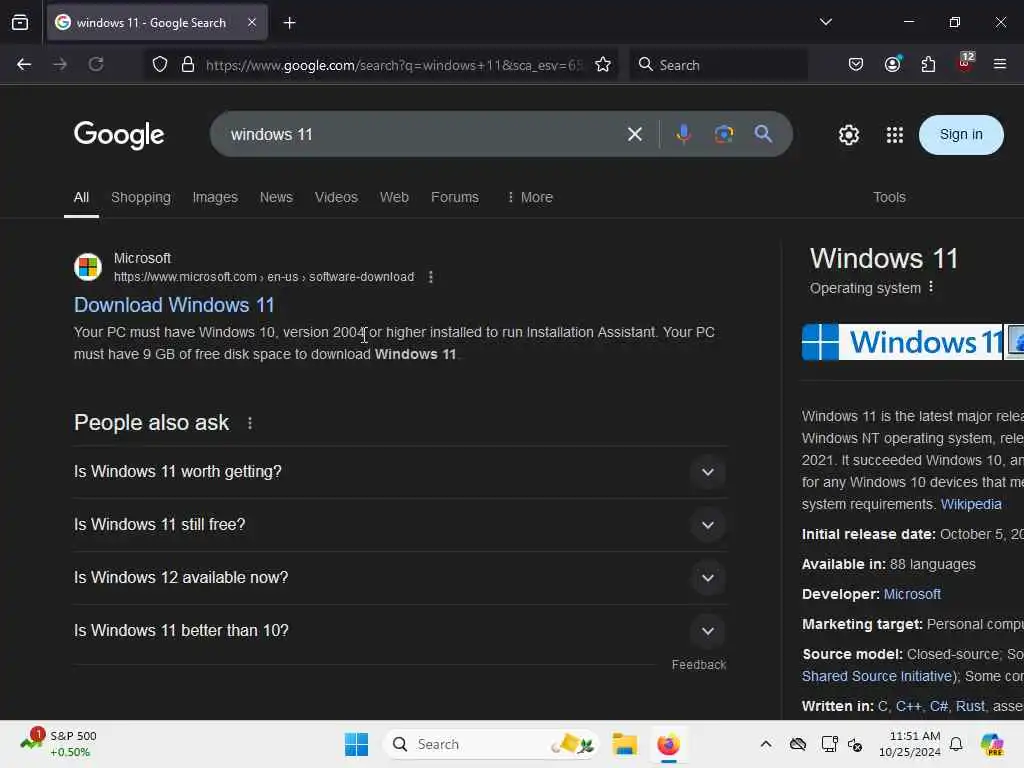The height and width of the screenshot is (768, 1024).
Task: Click the Google logo
Action: (x=119, y=135)
